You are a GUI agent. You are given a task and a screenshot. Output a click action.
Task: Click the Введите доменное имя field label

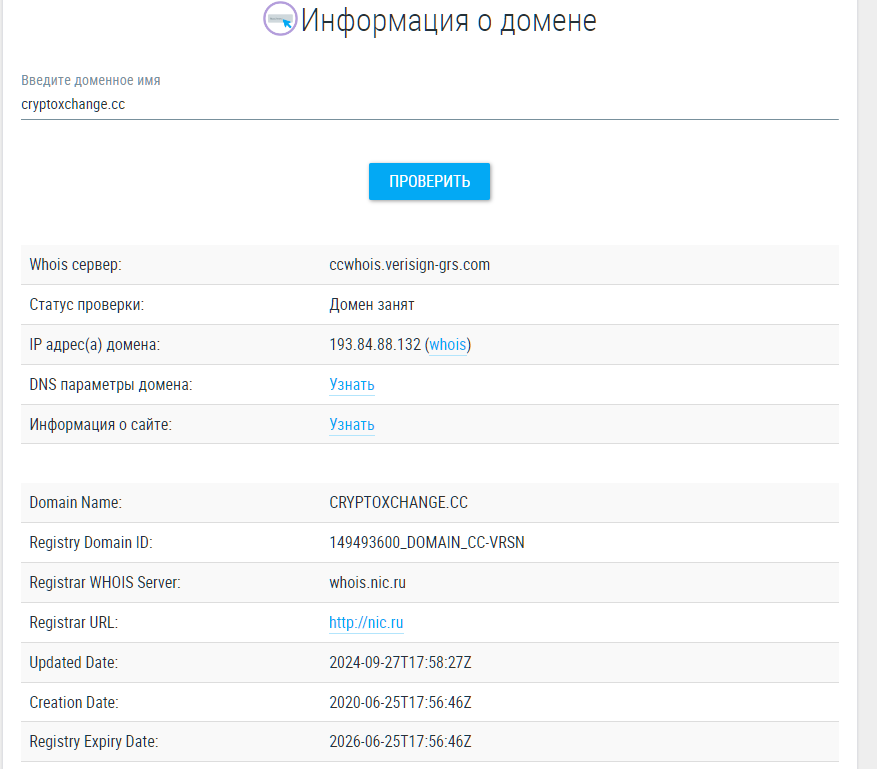(x=91, y=81)
